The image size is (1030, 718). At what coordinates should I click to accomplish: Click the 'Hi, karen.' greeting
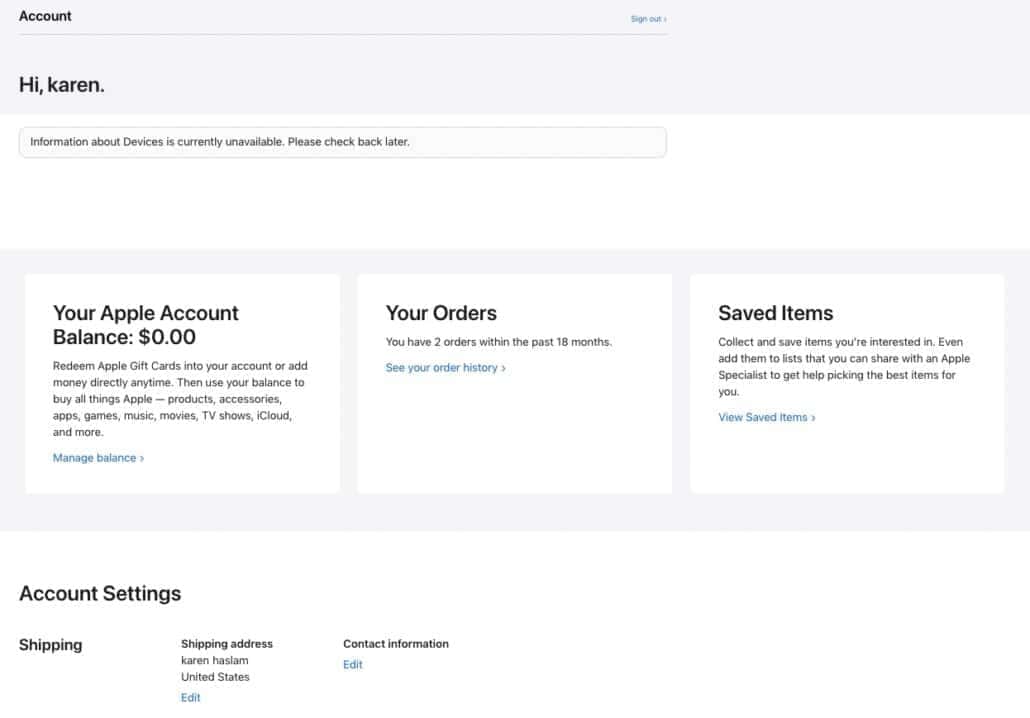pyautogui.click(x=62, y=85)
